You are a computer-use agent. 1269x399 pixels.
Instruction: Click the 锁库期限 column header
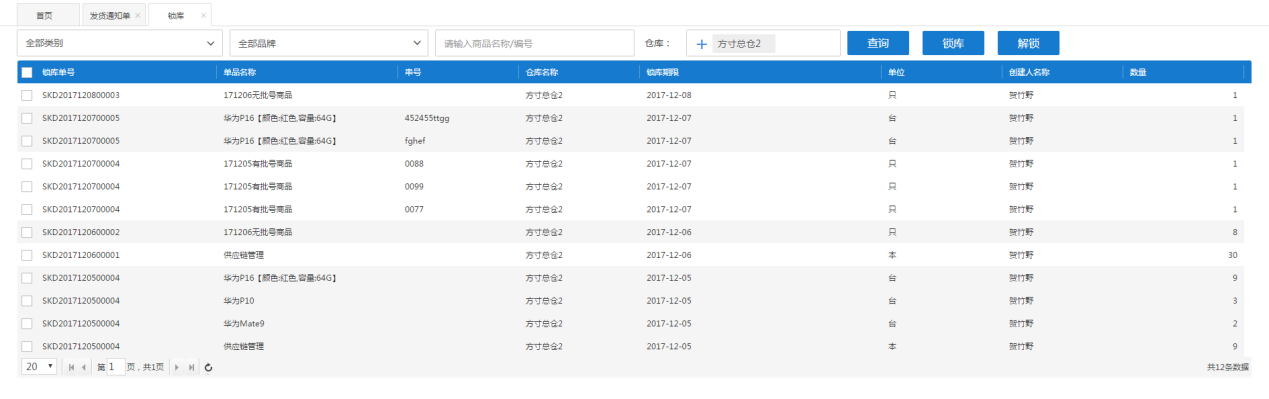pyautogui.click(x=663, y=72)
